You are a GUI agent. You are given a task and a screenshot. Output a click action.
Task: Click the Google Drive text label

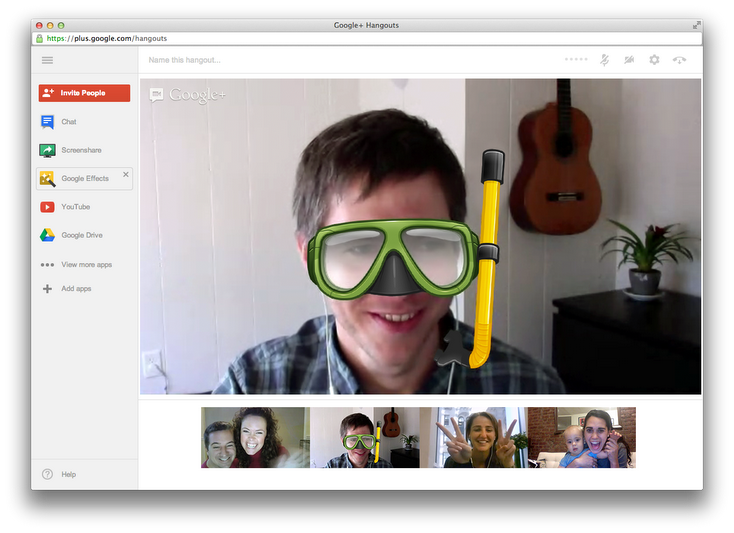(82, 235)
